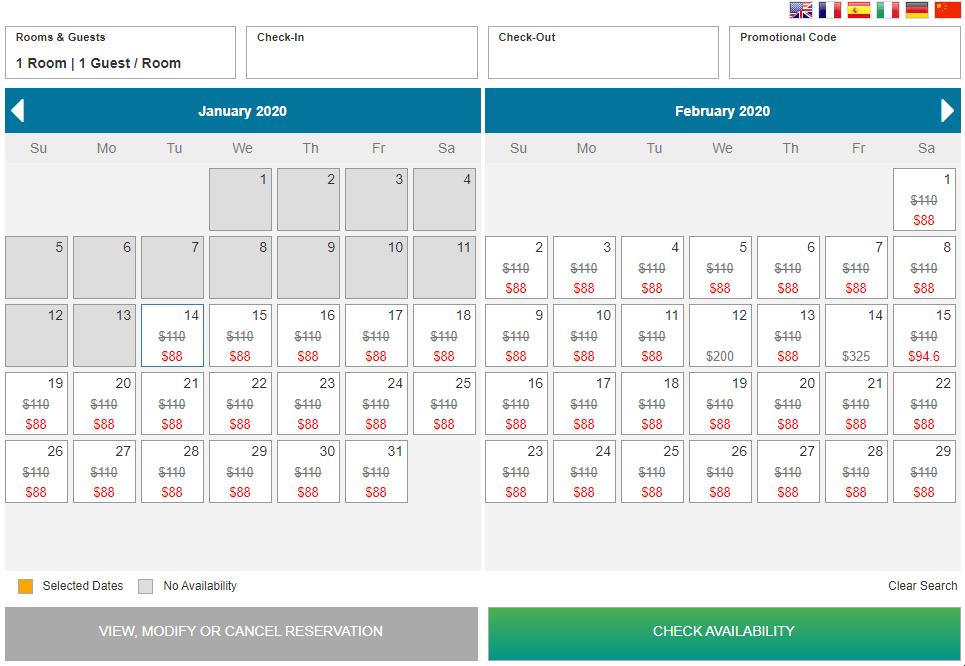The image size is (965, 666).
Task: Choose the Spanish flag language
Action: coord(859,10)
